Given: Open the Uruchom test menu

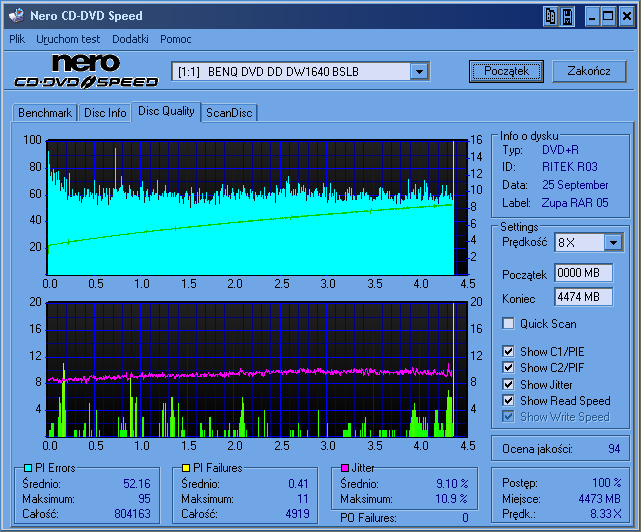Looking at the screenshot, I should (x=68, y=39).
